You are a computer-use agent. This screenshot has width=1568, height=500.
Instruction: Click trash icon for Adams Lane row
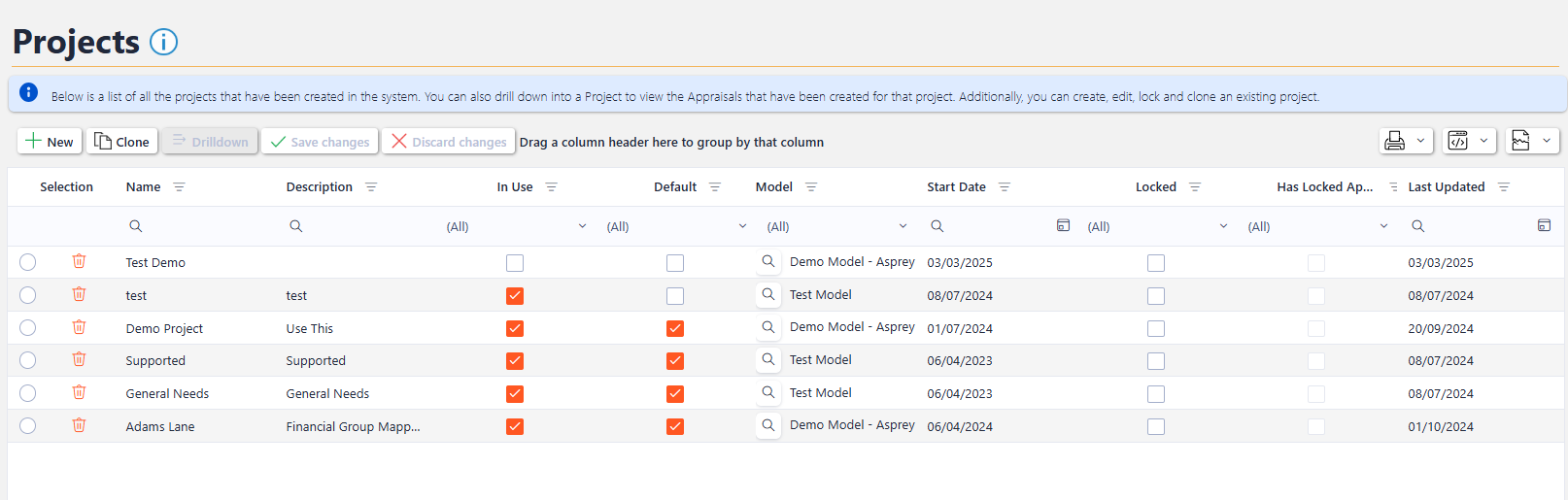[79, 425]
